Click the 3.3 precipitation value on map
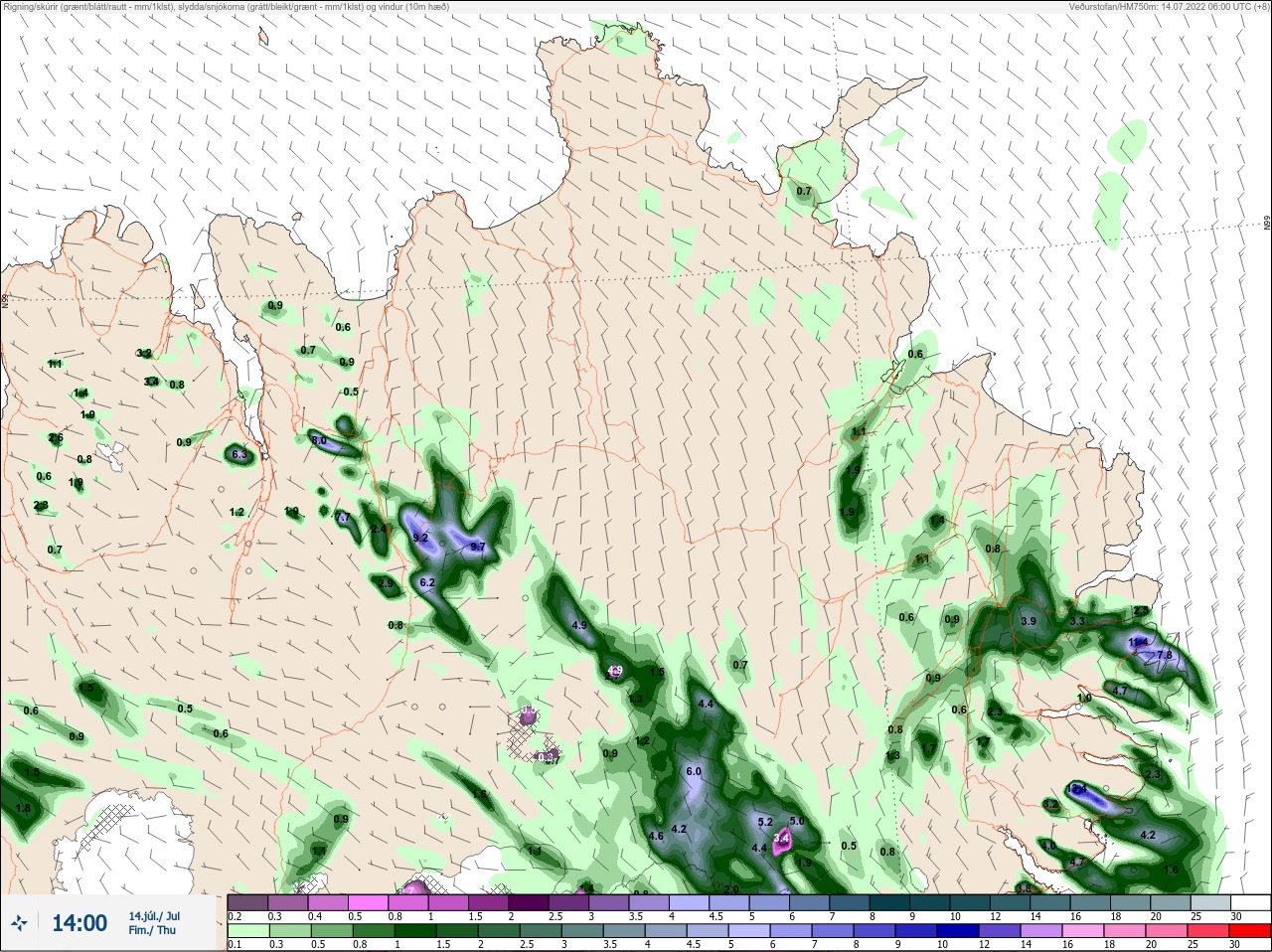Screen dimensions: 1272x952 1077,621
